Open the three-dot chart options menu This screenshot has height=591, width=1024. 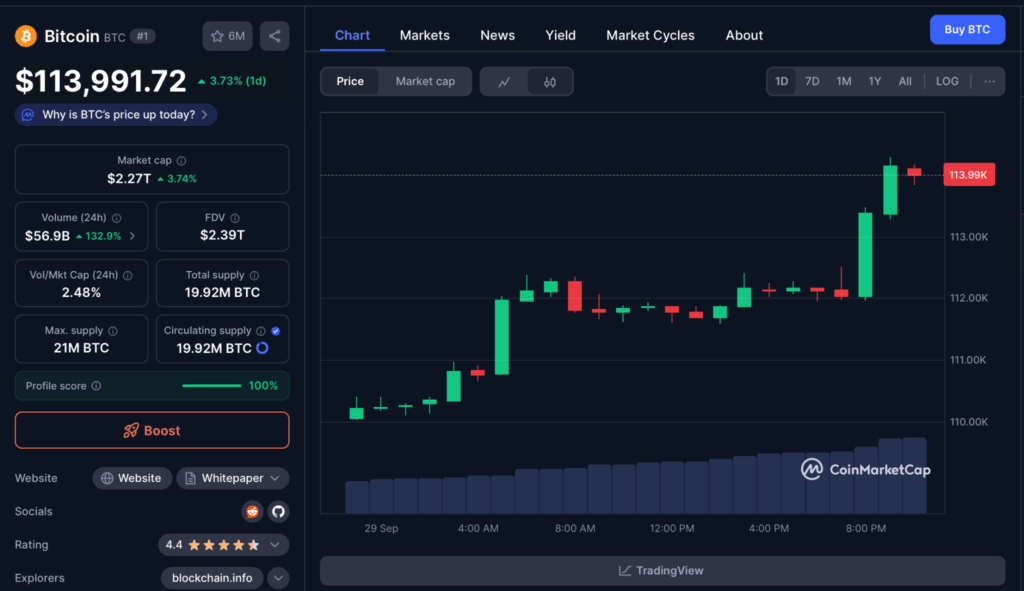click(x=989, y=81)
